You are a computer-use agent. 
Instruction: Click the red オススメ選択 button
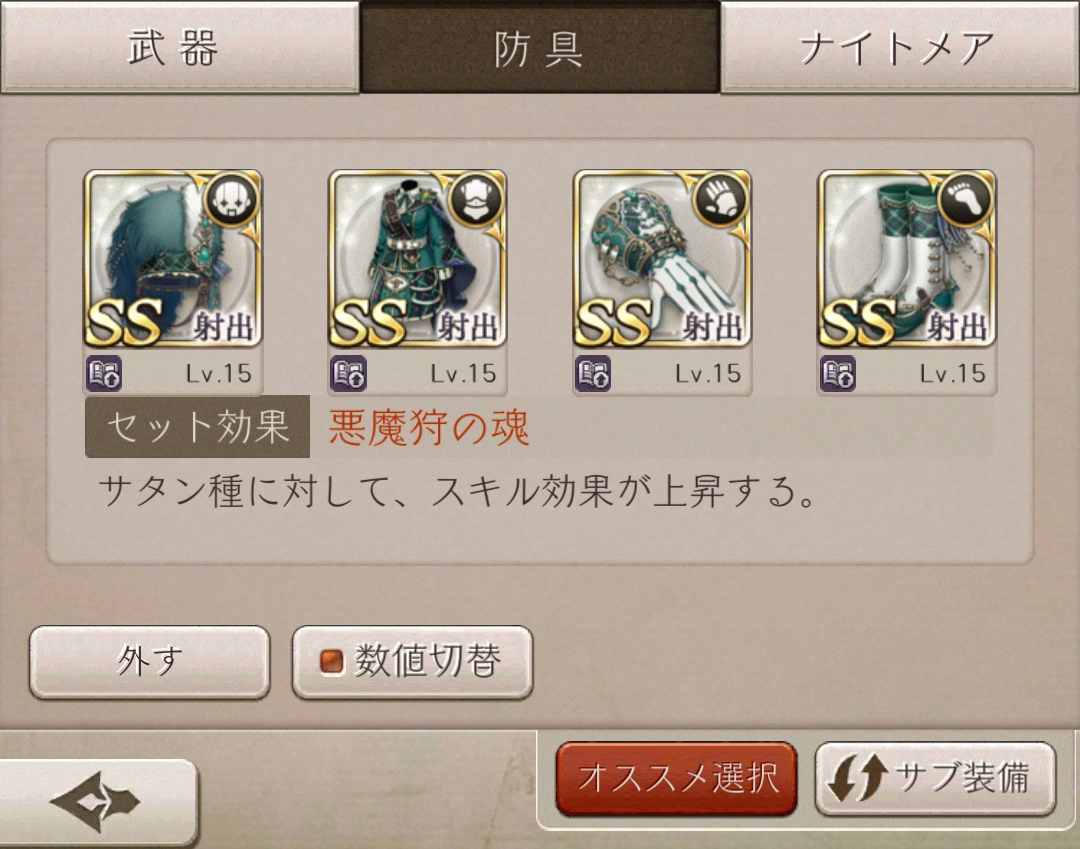click(676, 779)
